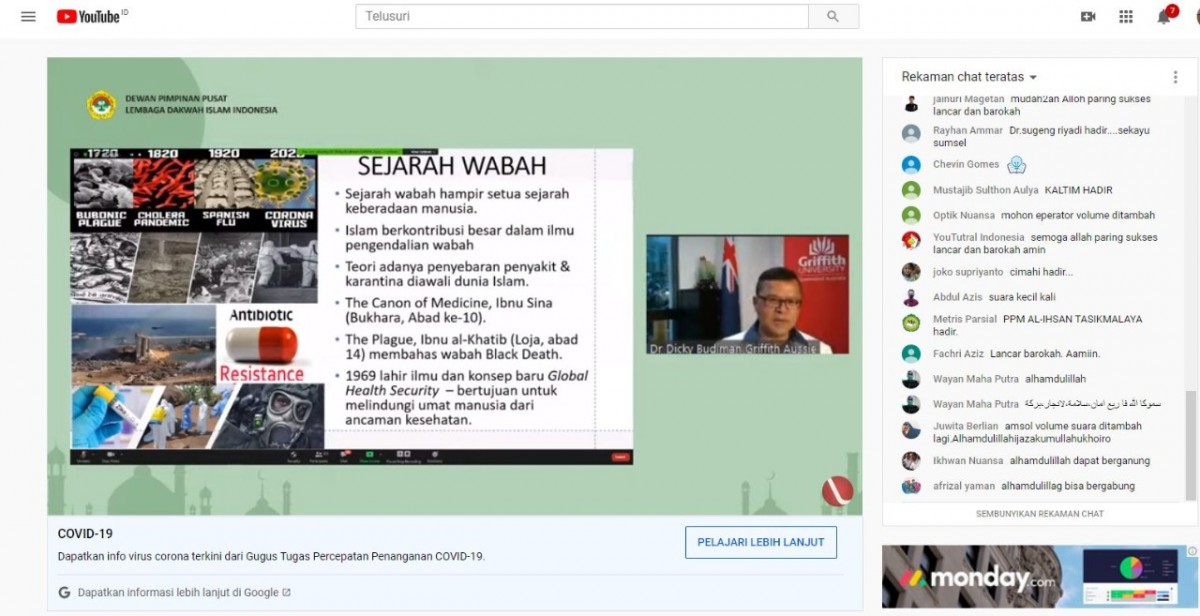Click the chat panel scrollbar
The image size is (1200, 616).
click(x=1189, y=440)
